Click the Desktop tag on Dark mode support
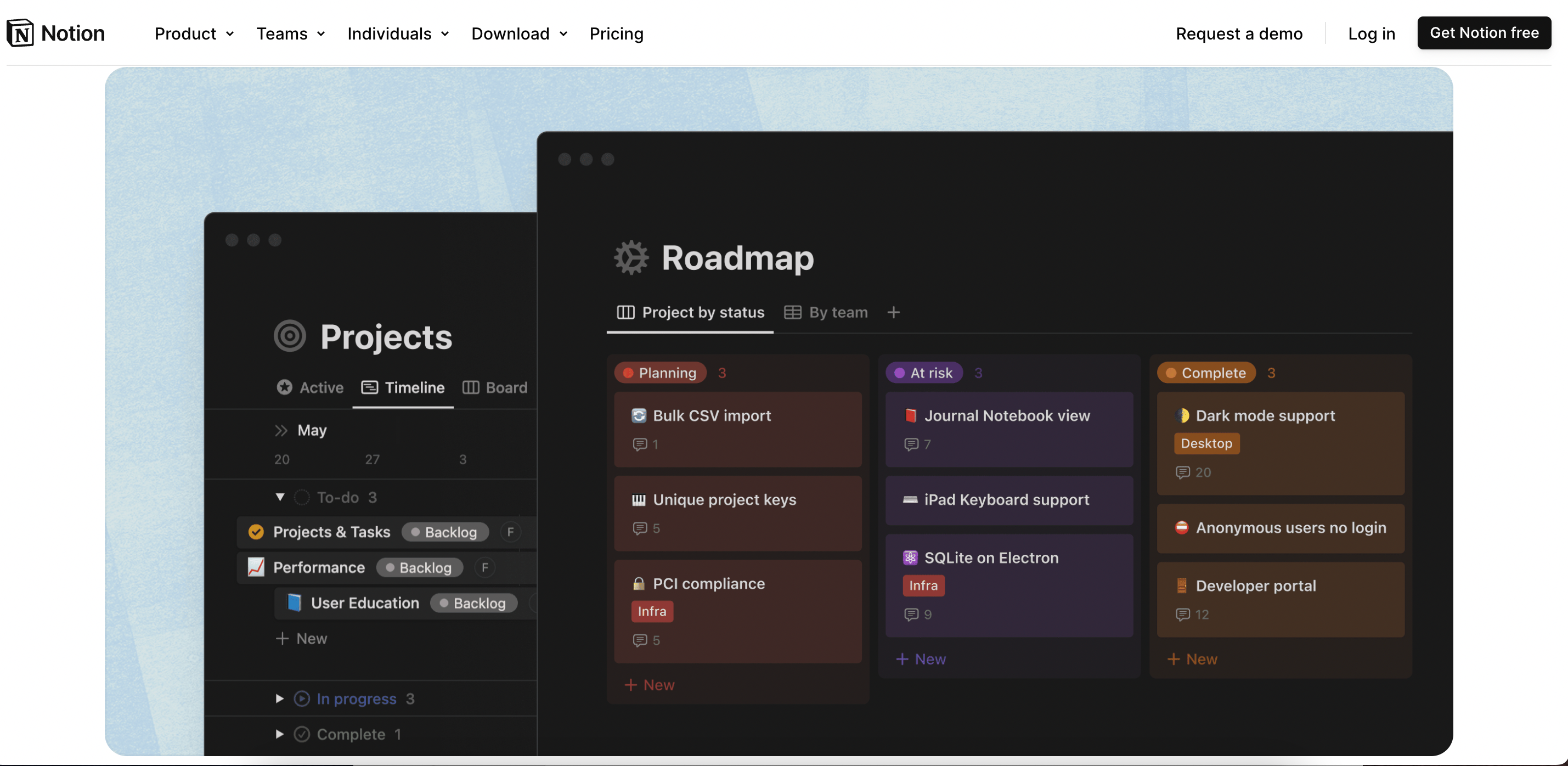This screenshot has width=1568, height=766. [x=1206, y=444]
